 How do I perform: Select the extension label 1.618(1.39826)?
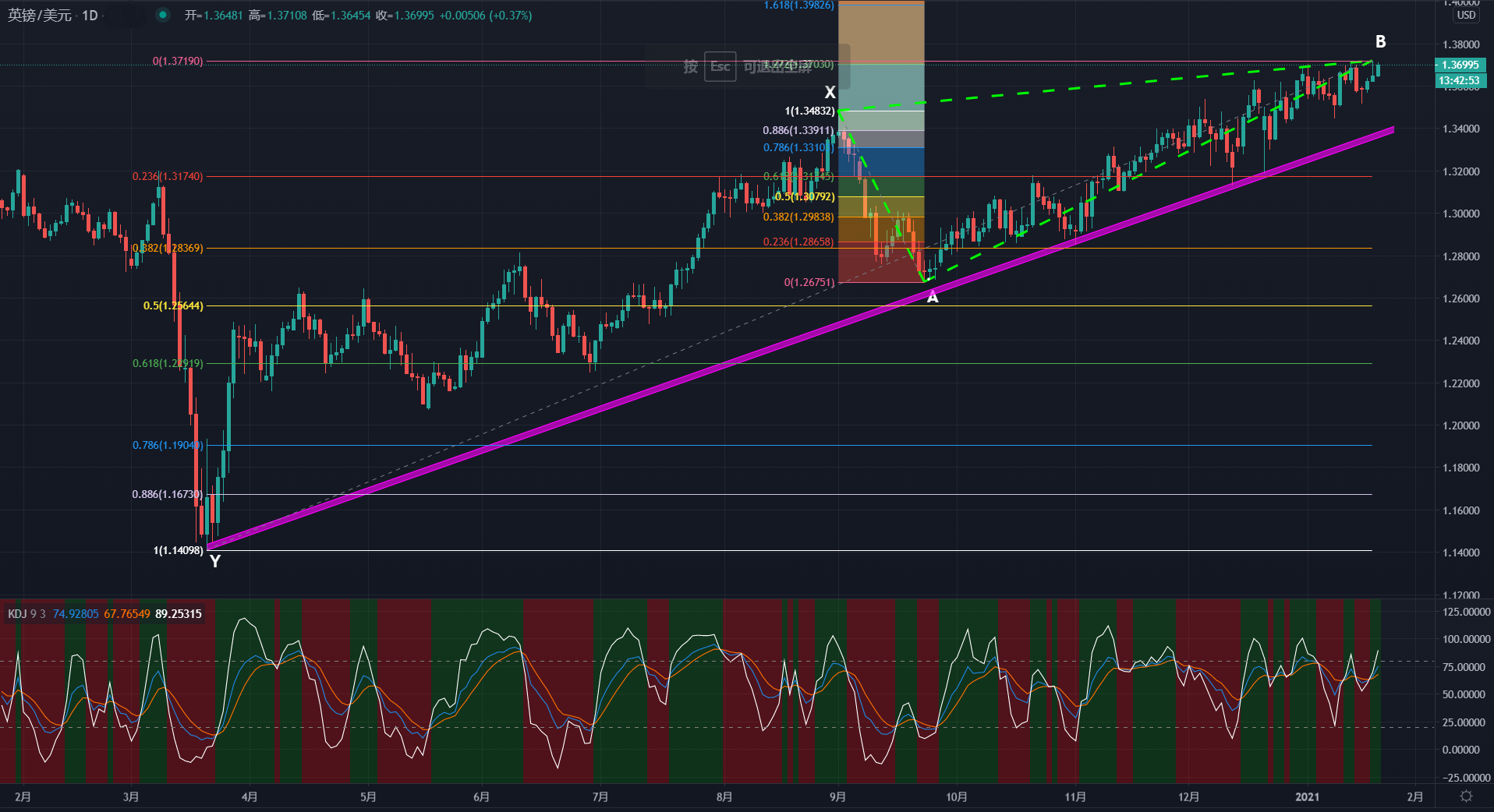pyautogui.click(x=799, y=5)
